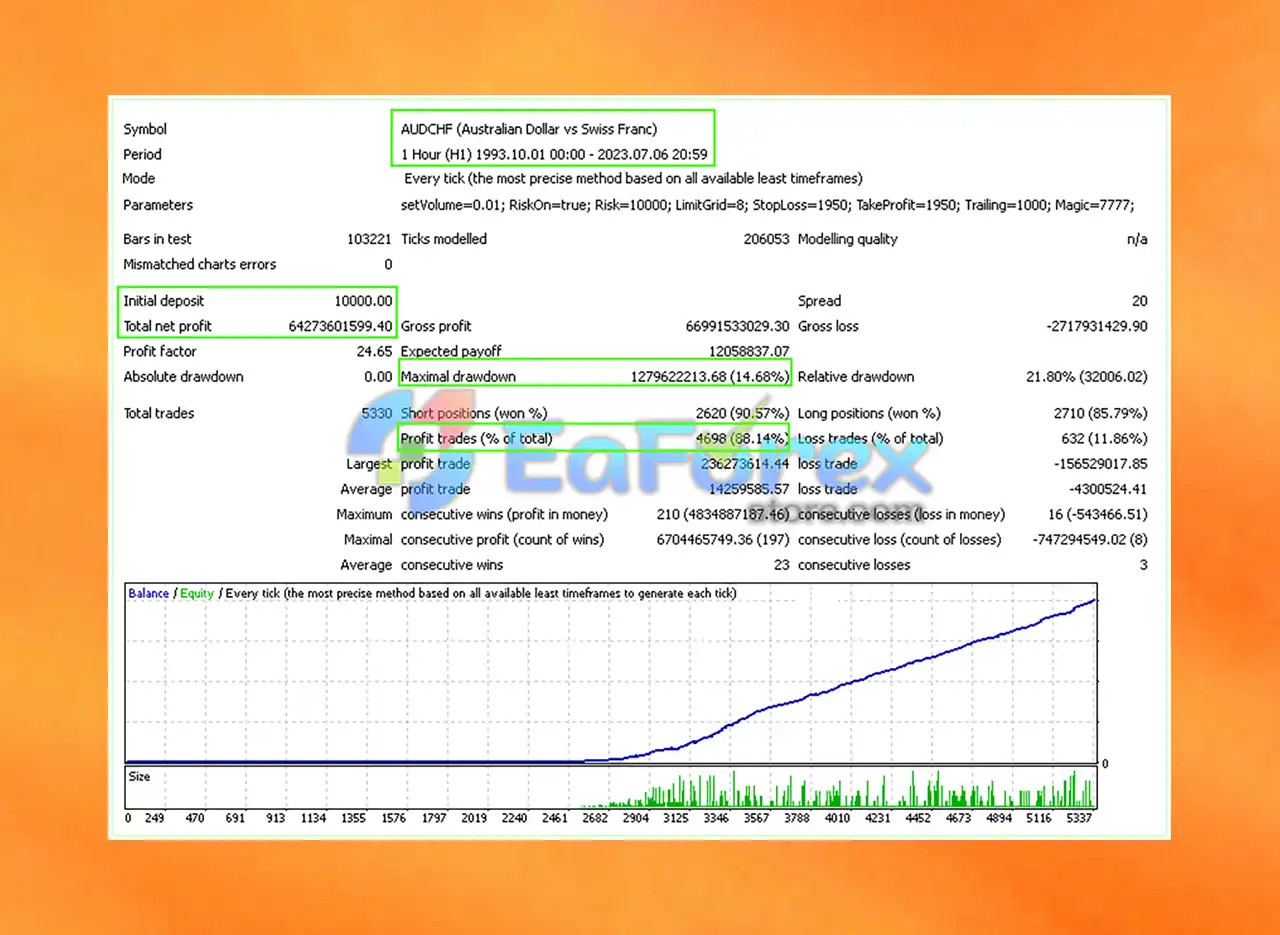Click the 2682 mark on chart axis
The height and width of the screenshot is (935, 1280).
pos(595,818)
